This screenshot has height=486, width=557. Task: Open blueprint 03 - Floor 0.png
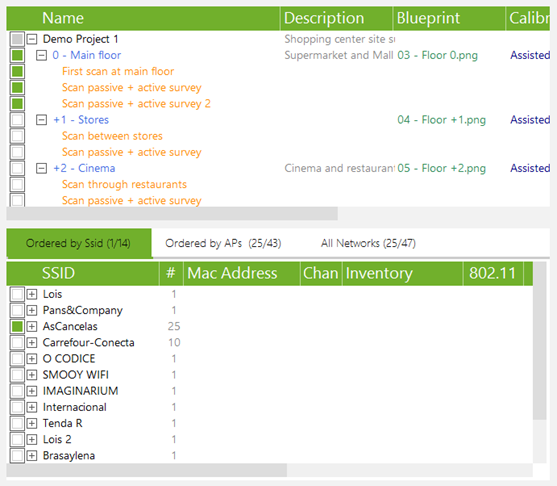(x=437, y=55)
